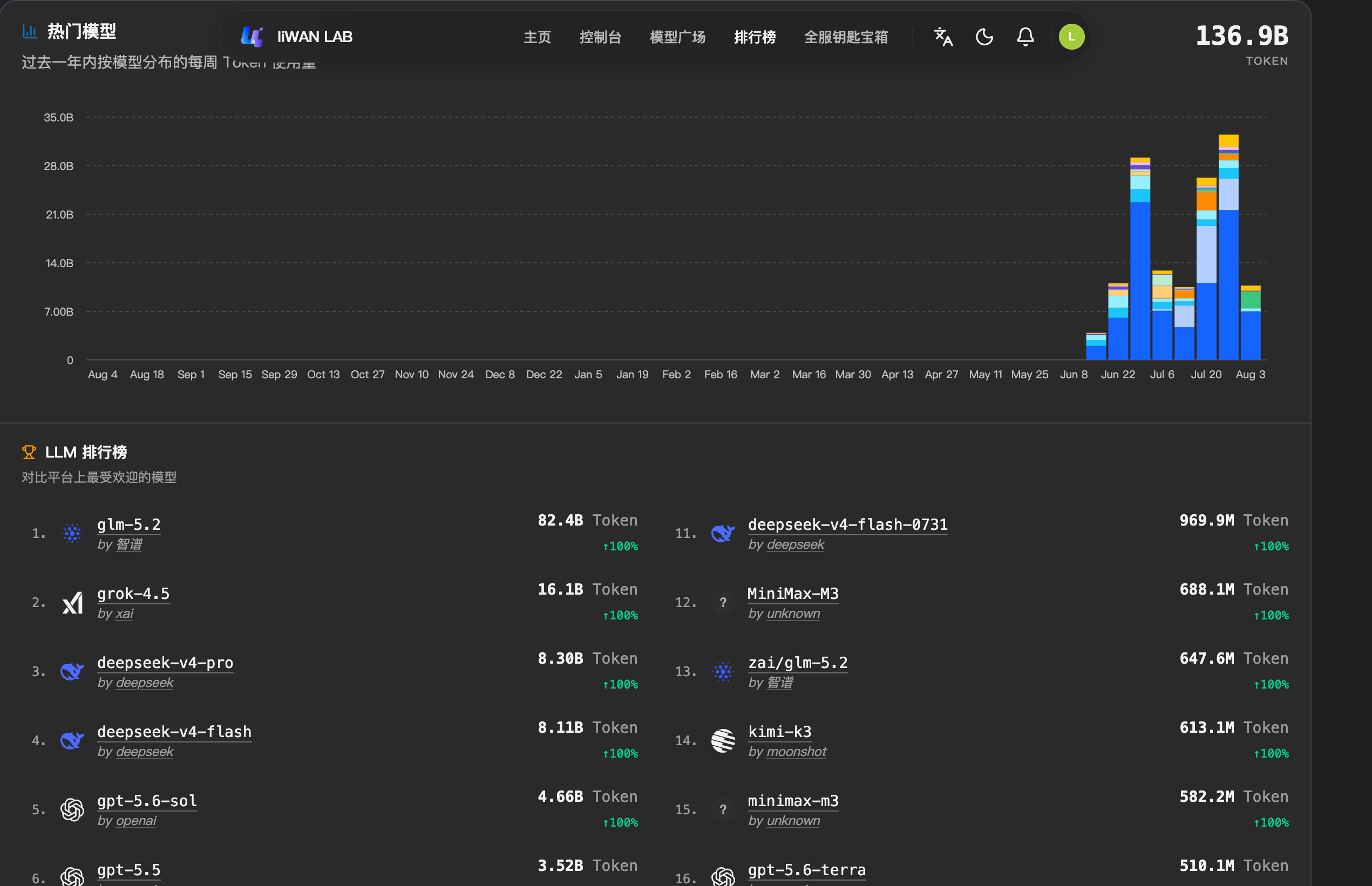Screen dimensions: 1372x886
Task: Go to the 主页 nav item
Action: (x=538, y=37)
